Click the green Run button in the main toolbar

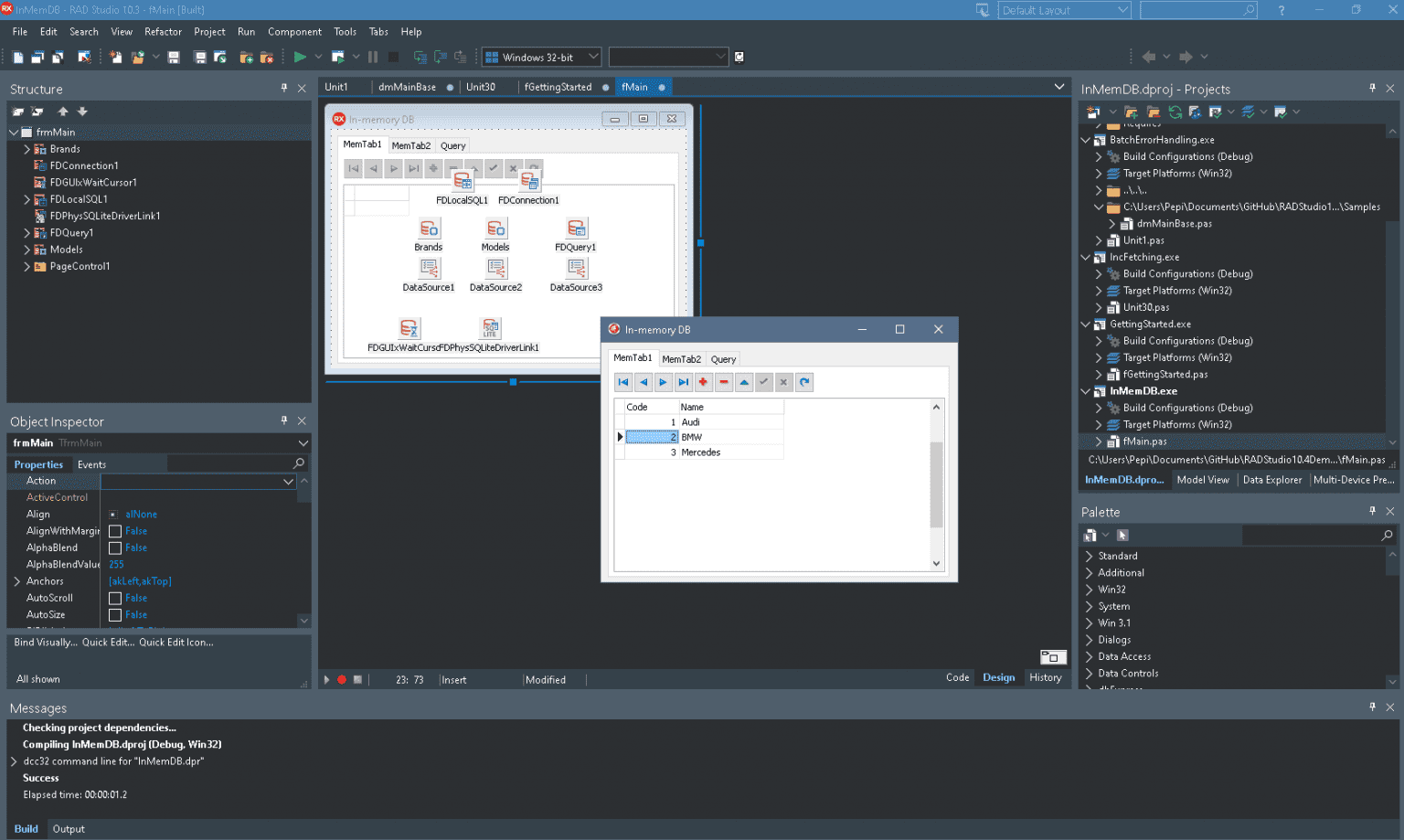coord(300,57)
